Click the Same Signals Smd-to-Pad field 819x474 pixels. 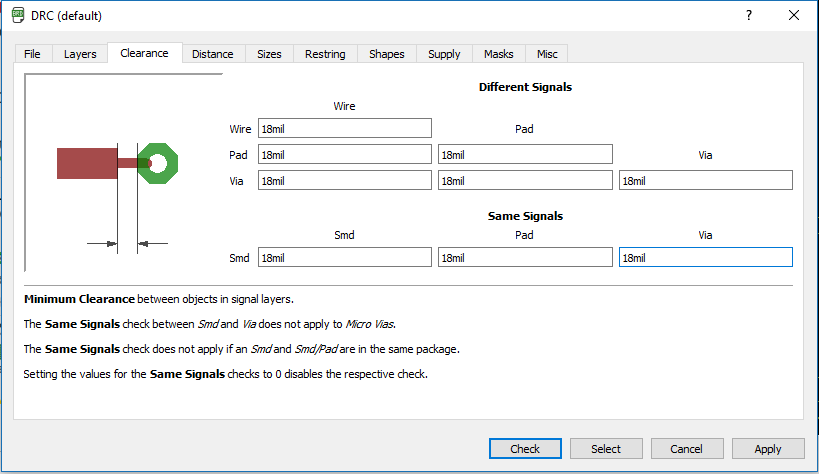[525, 258]
